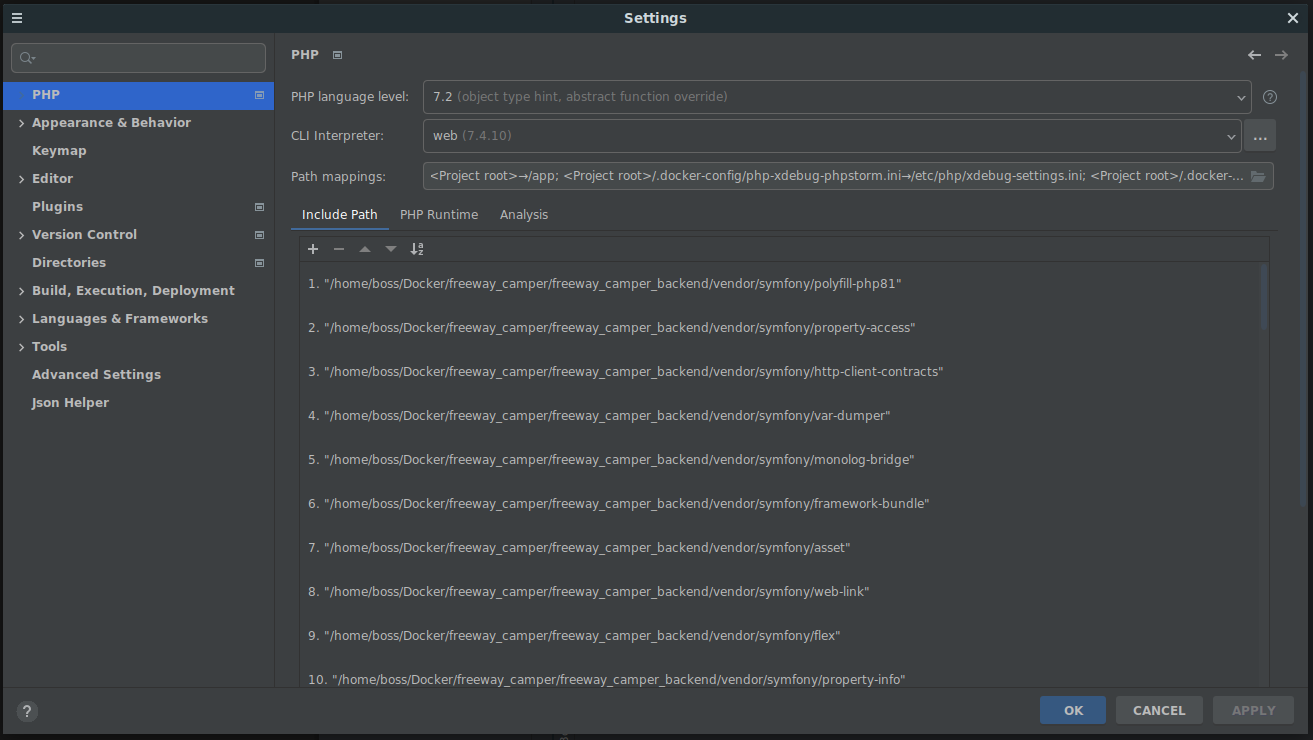Navigate forward with right arrow

coord(1281,55)
